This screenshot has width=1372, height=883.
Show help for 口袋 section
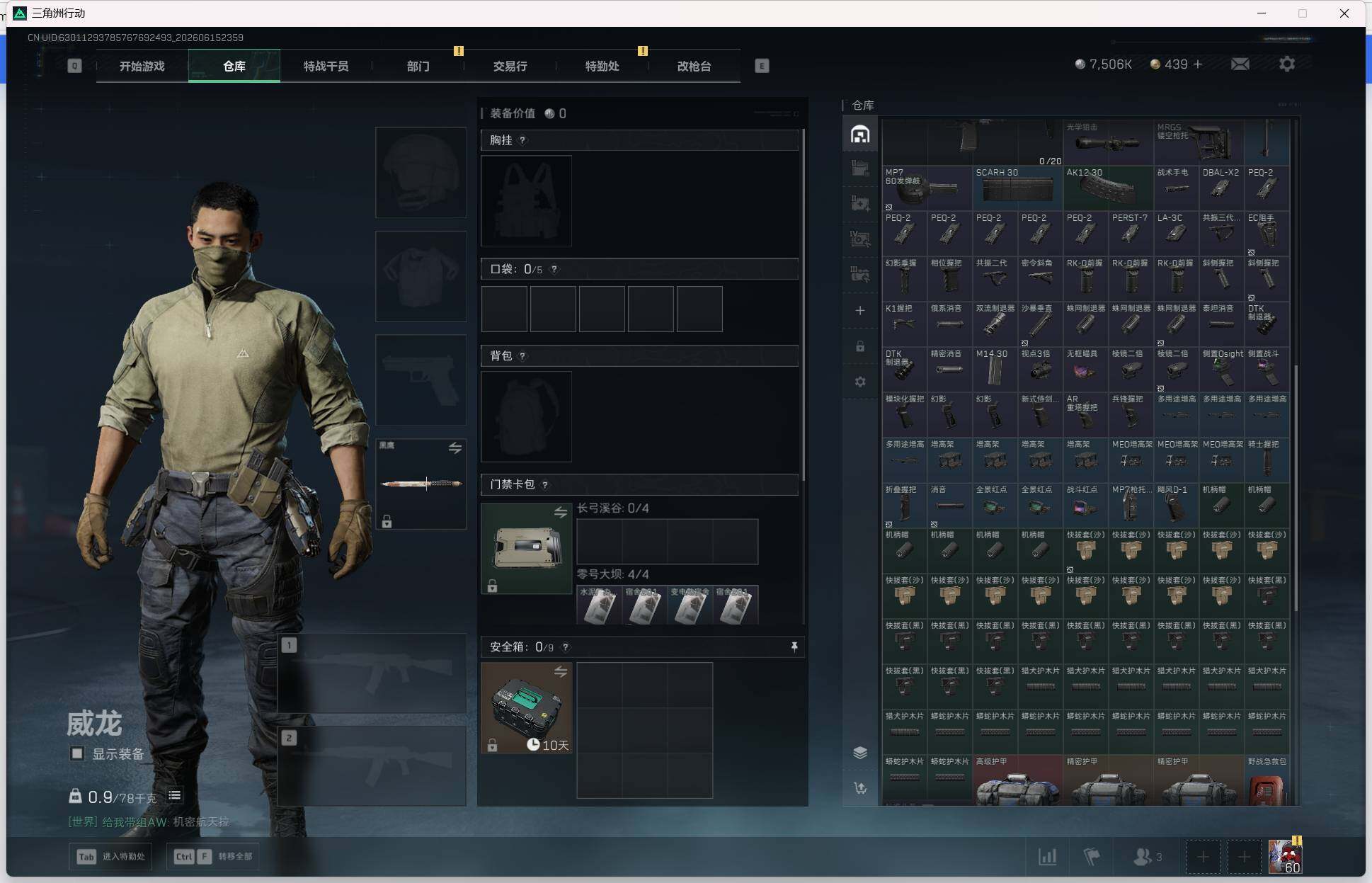[554, 269]
